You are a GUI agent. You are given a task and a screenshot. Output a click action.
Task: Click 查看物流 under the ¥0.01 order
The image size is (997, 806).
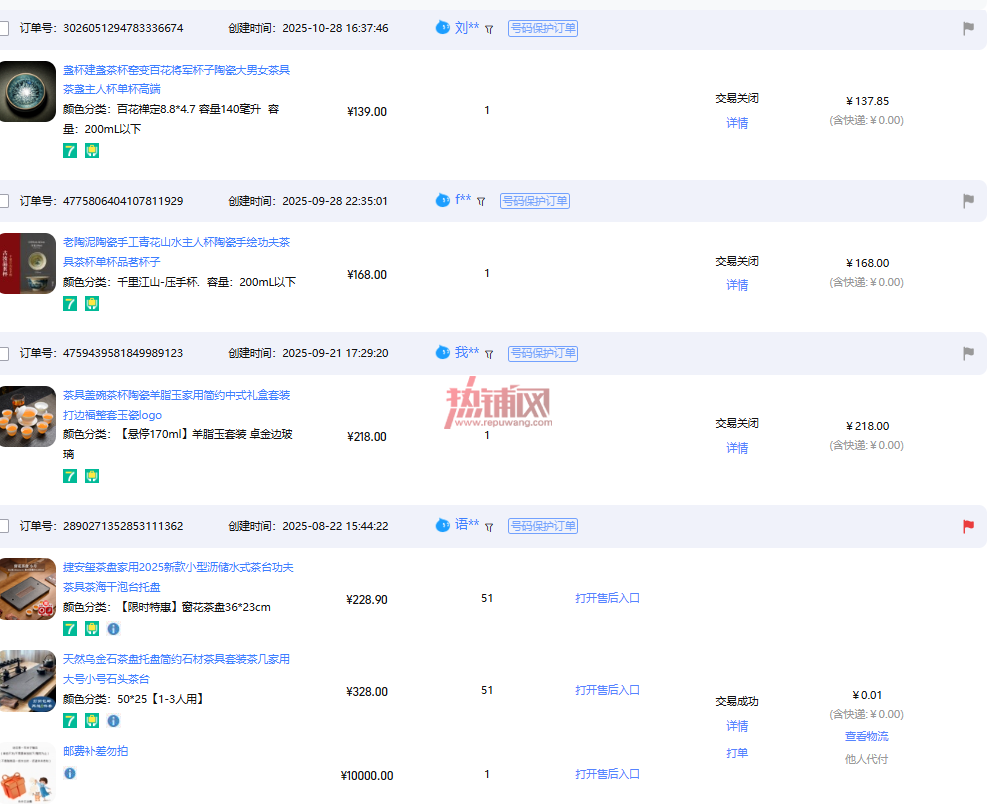[x=866, y=736]
